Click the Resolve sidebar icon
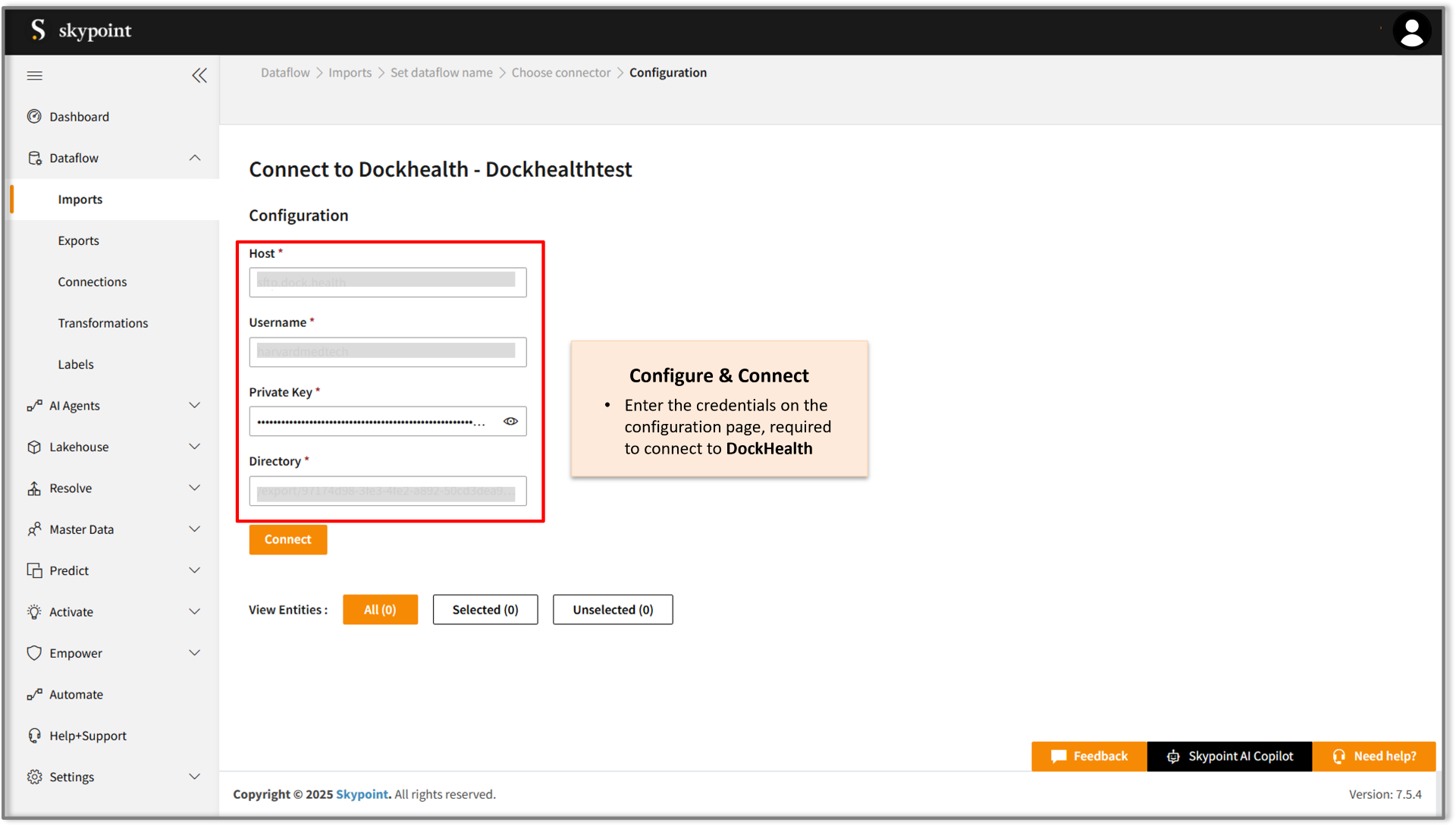 tap(33, 488)
